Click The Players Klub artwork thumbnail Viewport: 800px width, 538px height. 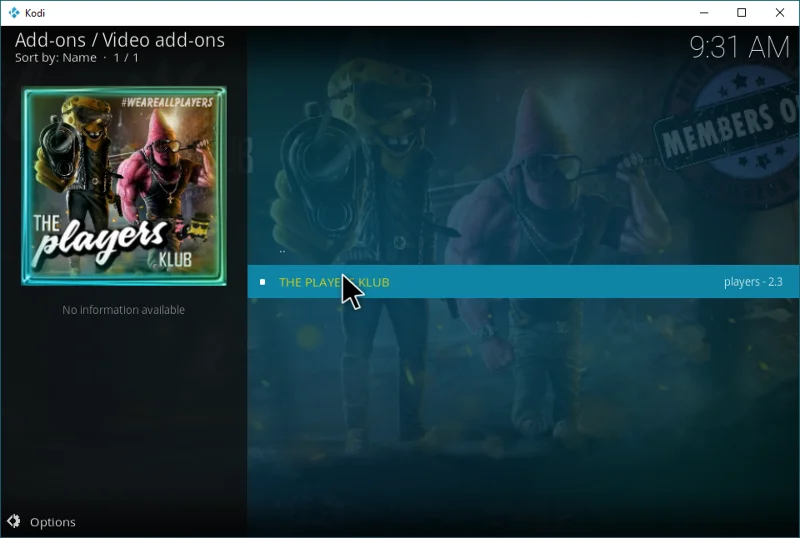click(124, 186)
